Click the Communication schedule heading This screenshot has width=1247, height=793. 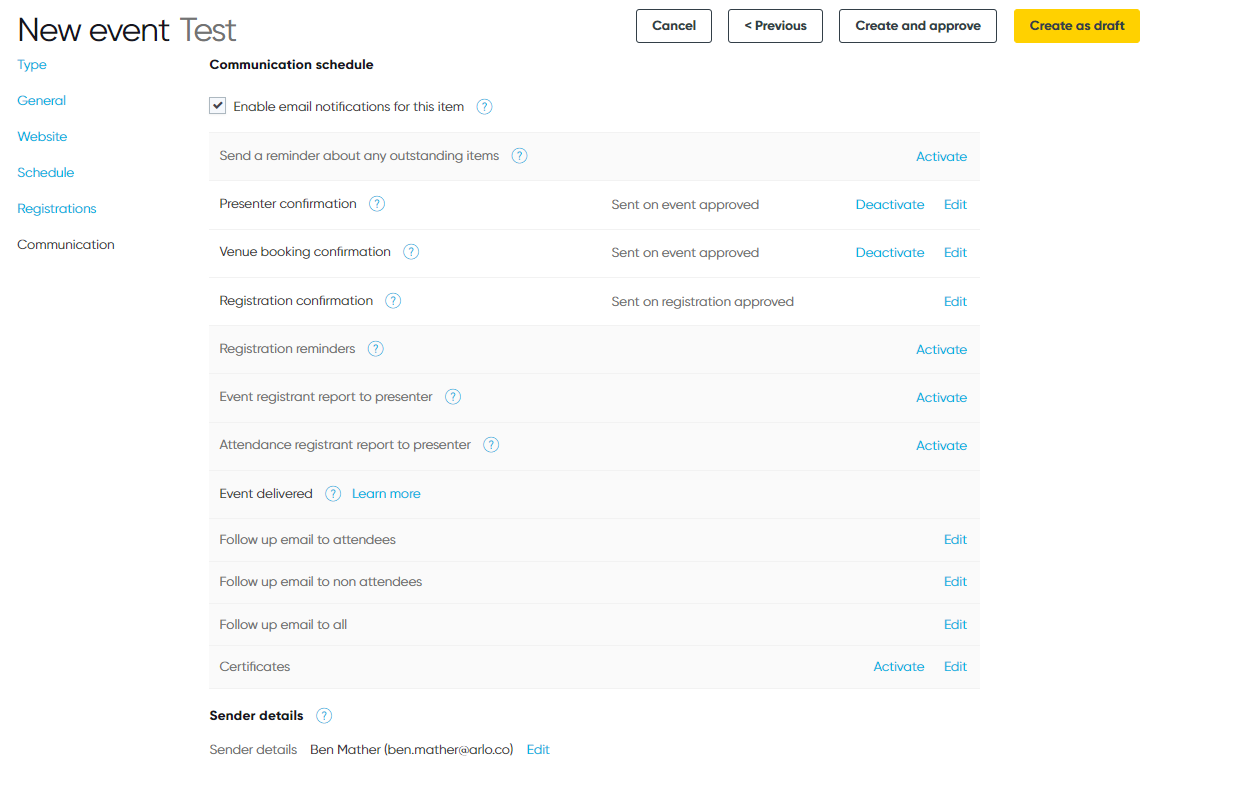(x=291, y=65)
